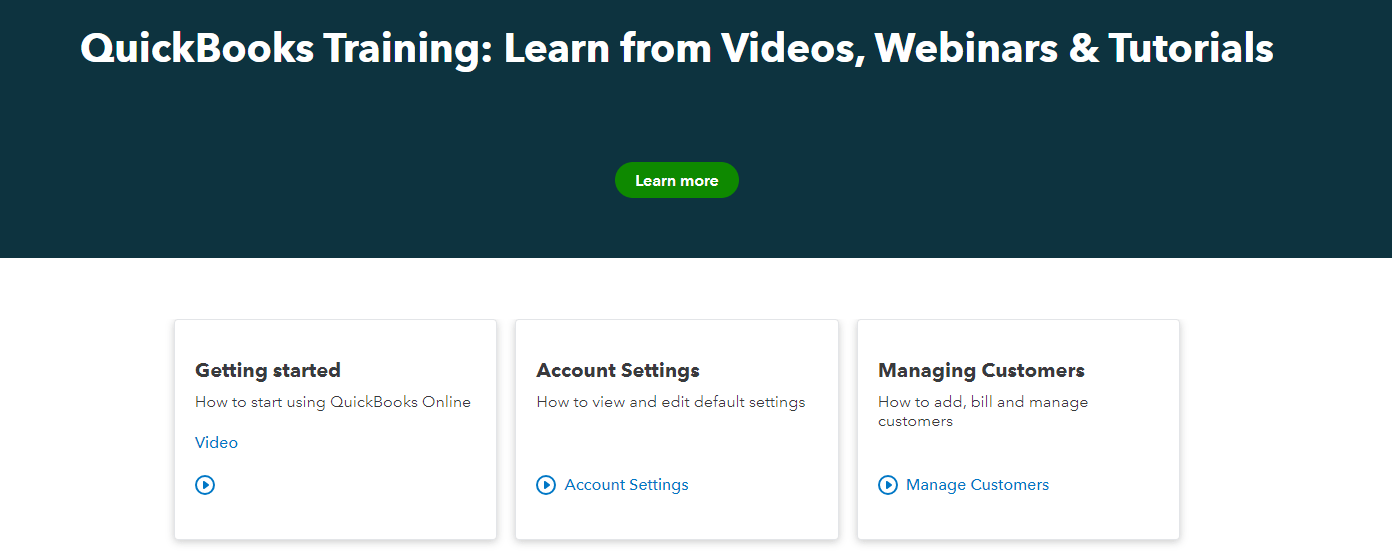Click 'How to add, bill and manage customers' text

983,411
